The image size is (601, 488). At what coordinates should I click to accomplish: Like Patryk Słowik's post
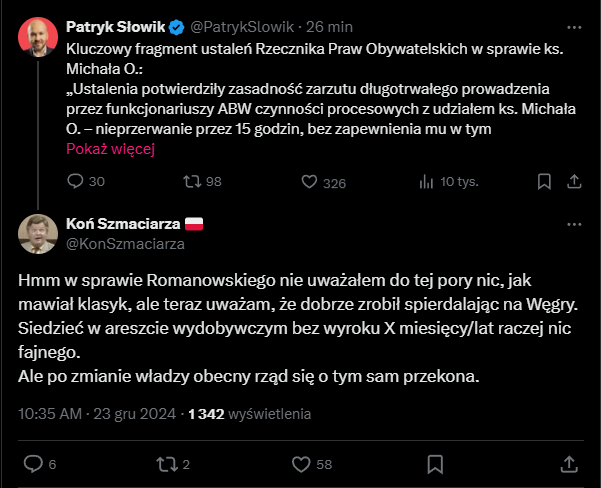point(310,182)
